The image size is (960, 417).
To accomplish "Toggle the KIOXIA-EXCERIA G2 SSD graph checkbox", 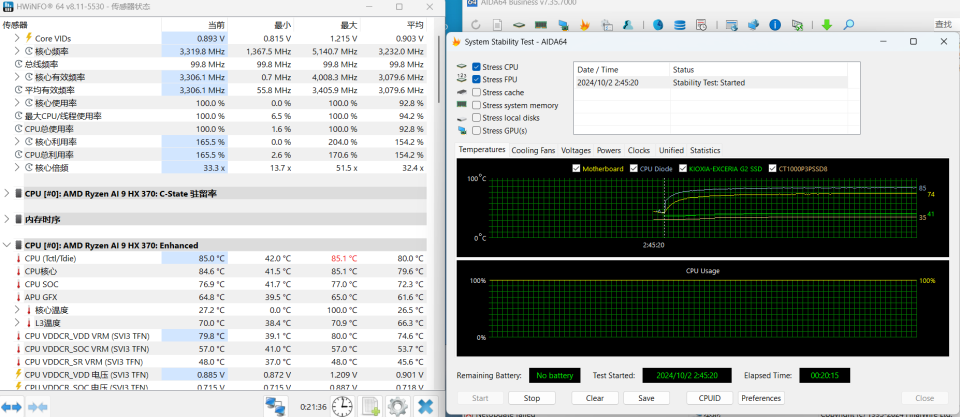I will 683,168.
